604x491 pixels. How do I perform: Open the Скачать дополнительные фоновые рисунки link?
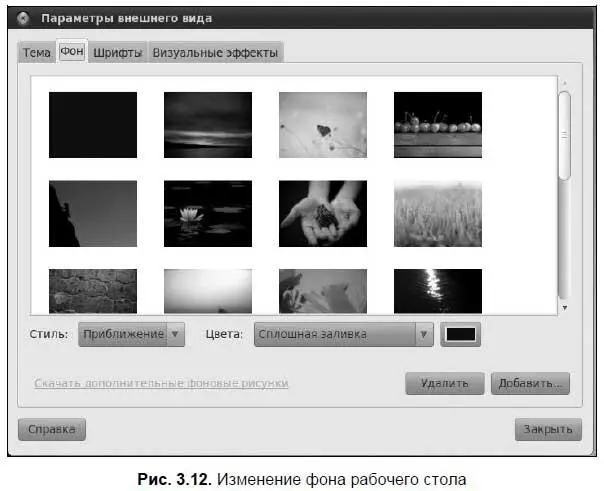pos(161,383)
